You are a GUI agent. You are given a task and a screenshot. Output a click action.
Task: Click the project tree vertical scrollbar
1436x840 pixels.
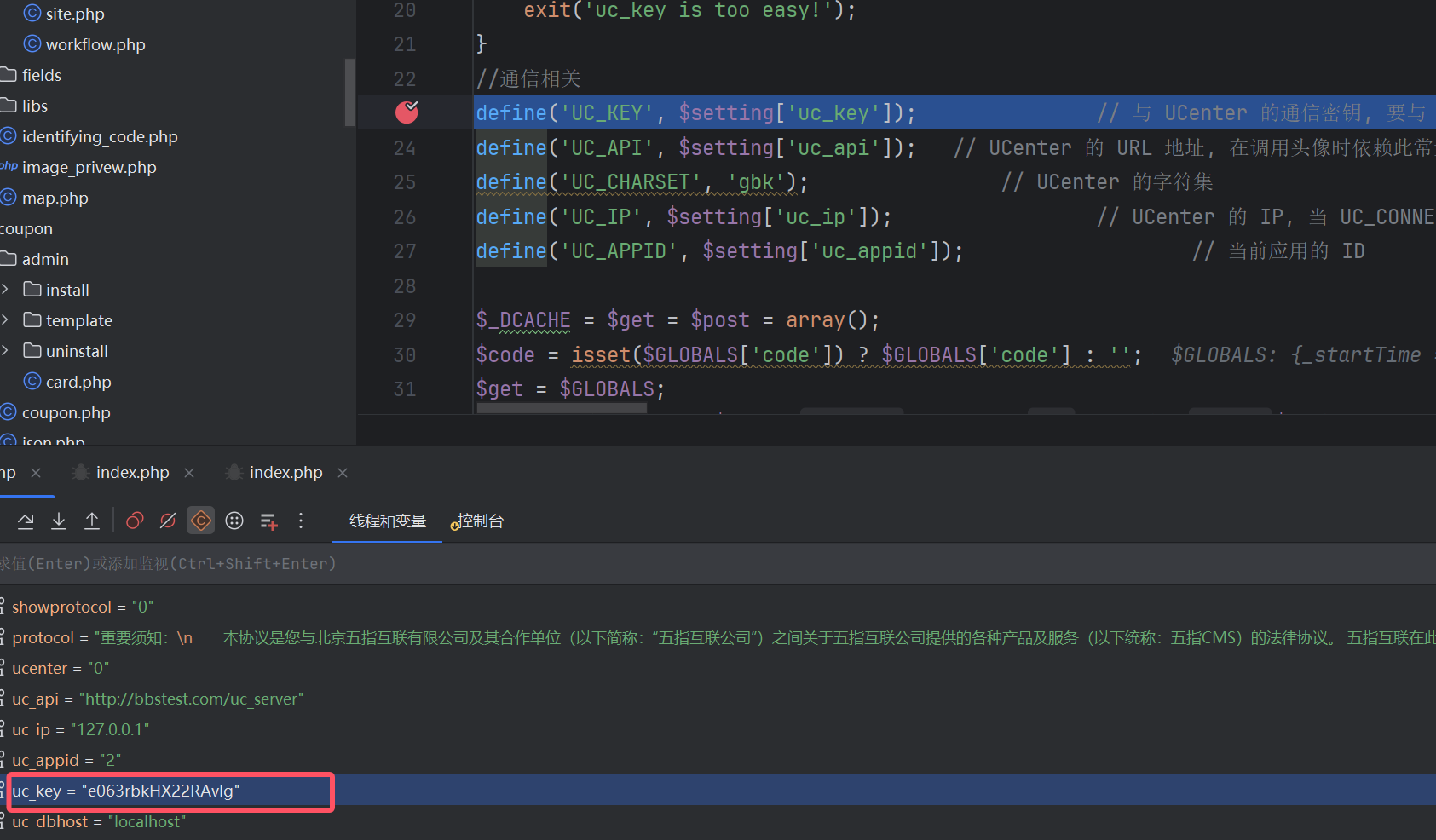(349, 92)
